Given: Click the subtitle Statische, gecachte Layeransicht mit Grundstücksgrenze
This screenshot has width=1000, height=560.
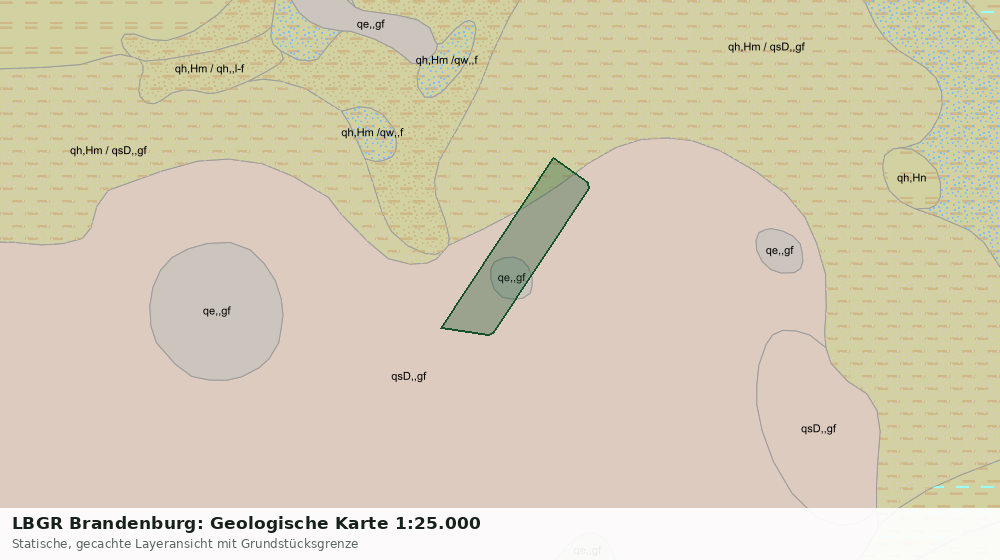Looking at the screenshot, I should point(185,544).
